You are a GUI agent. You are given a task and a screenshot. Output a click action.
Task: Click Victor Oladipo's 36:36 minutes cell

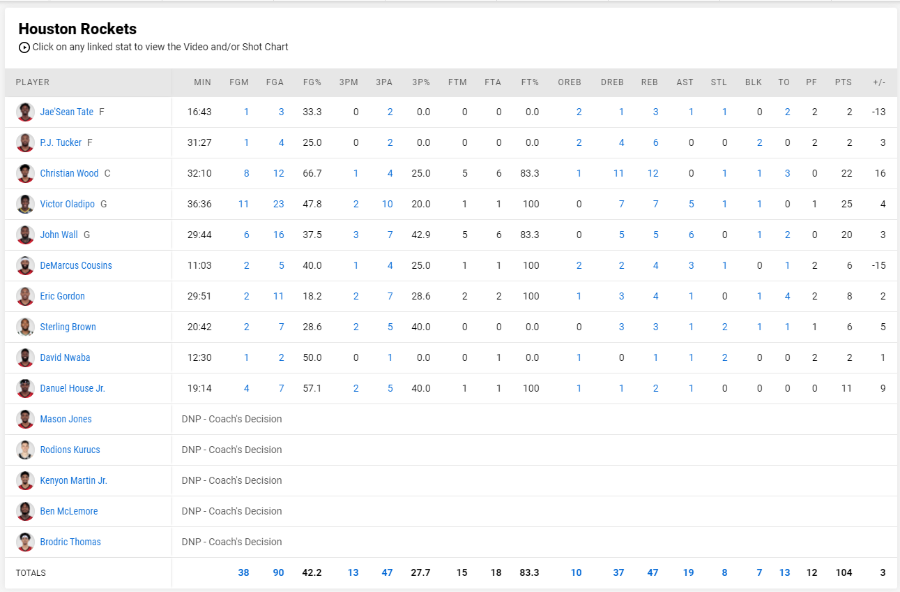click(x=199, y=204)
